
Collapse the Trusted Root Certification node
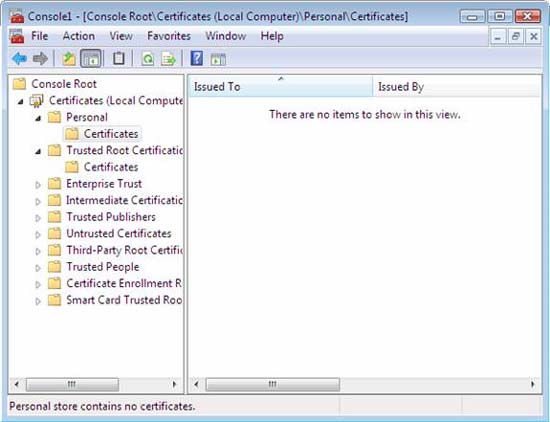point(38,152)
